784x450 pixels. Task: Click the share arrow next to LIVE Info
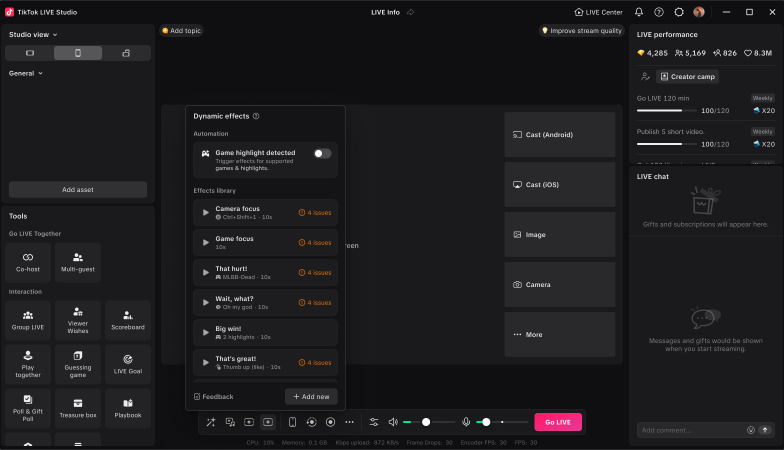(410, 12)
